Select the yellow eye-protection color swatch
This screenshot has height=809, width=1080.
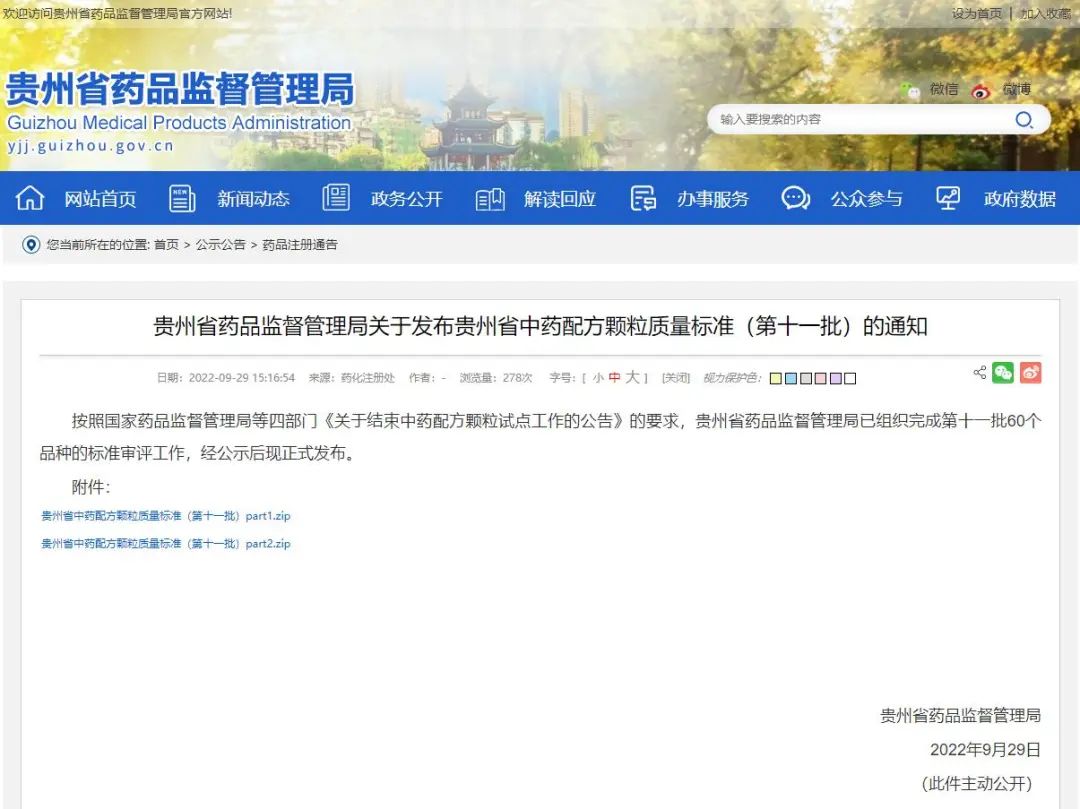click(774, 378)
